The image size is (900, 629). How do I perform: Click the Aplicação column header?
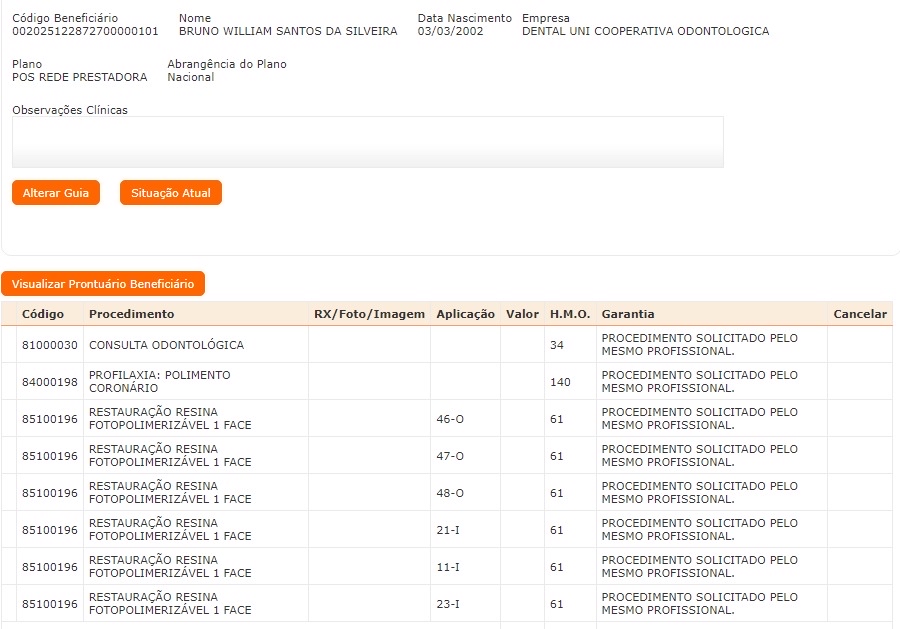click(465, 314)
